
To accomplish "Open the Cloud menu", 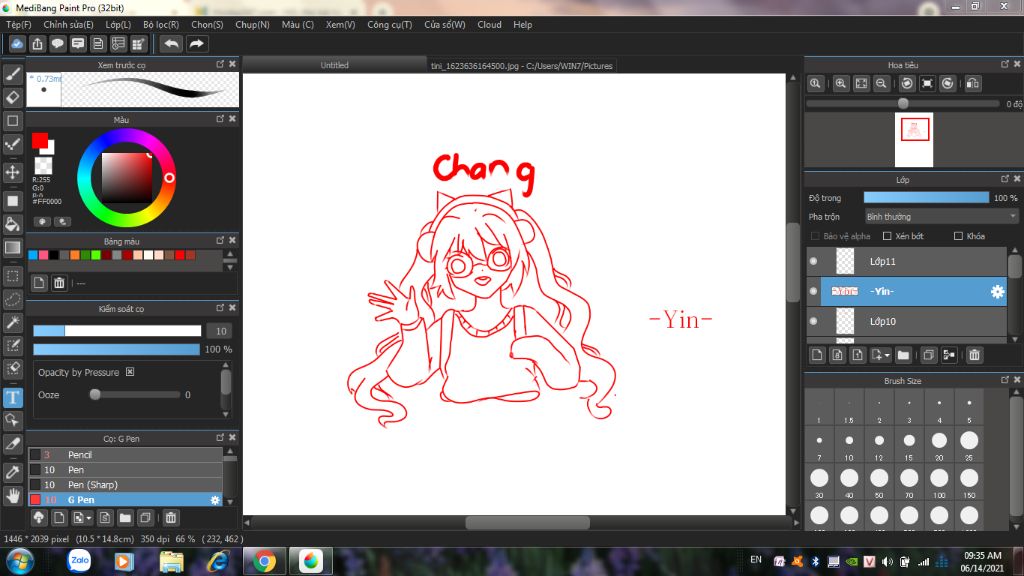I will pos(489,25).
